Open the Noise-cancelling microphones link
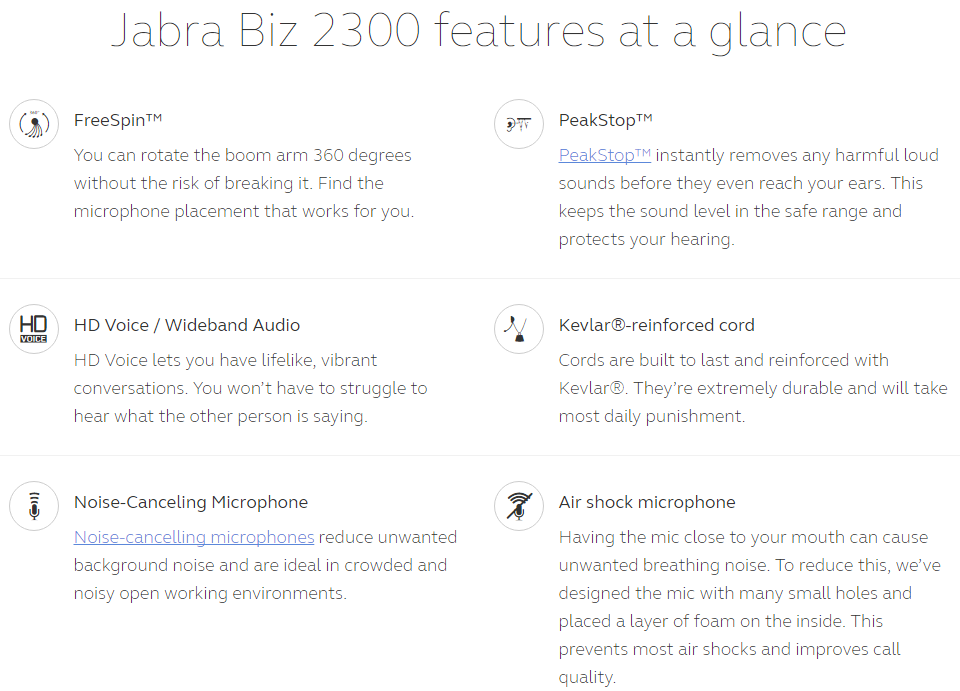 pyautogui.click(x=193, y=537)
